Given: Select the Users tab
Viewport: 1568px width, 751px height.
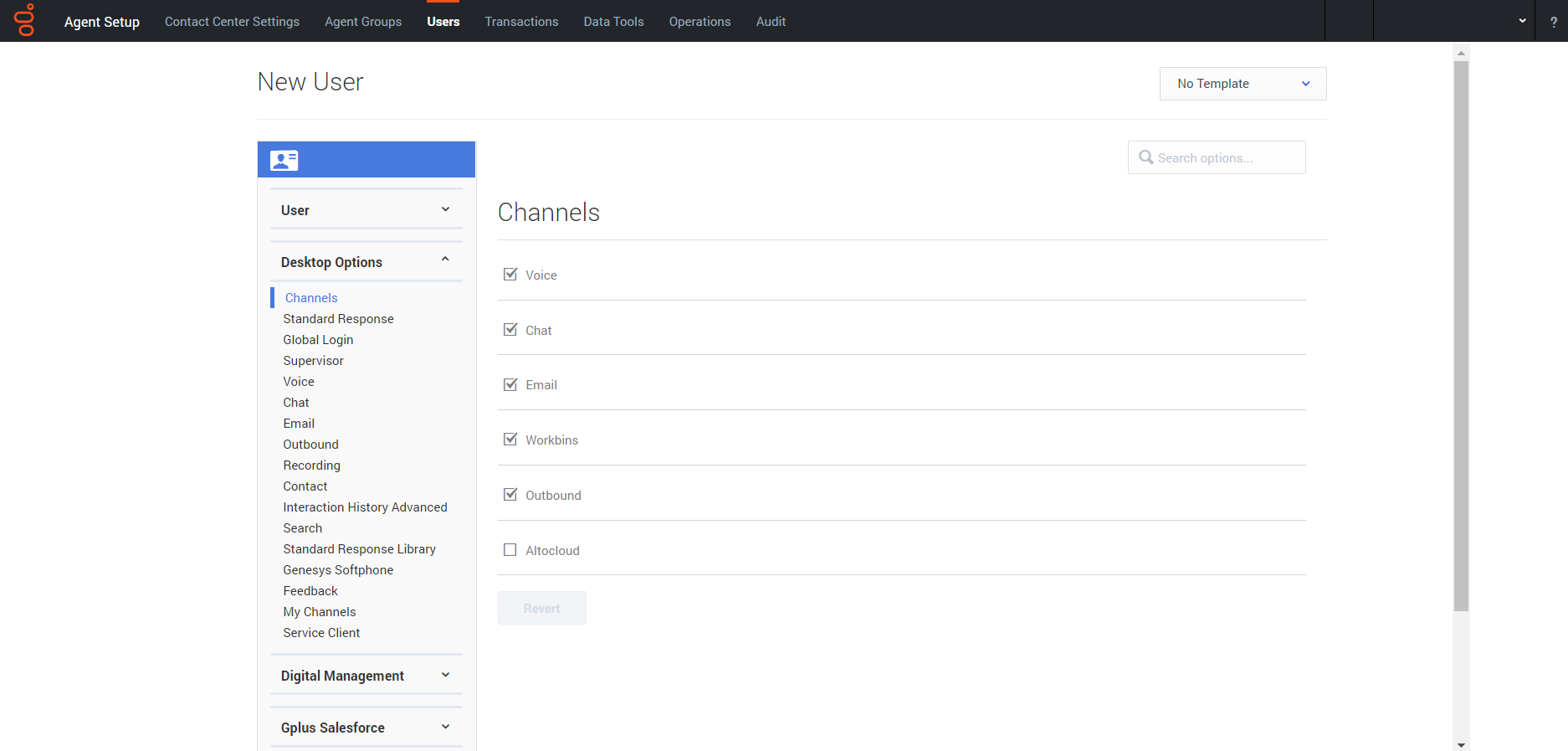Looking at the screenshot, I should 443,22.
